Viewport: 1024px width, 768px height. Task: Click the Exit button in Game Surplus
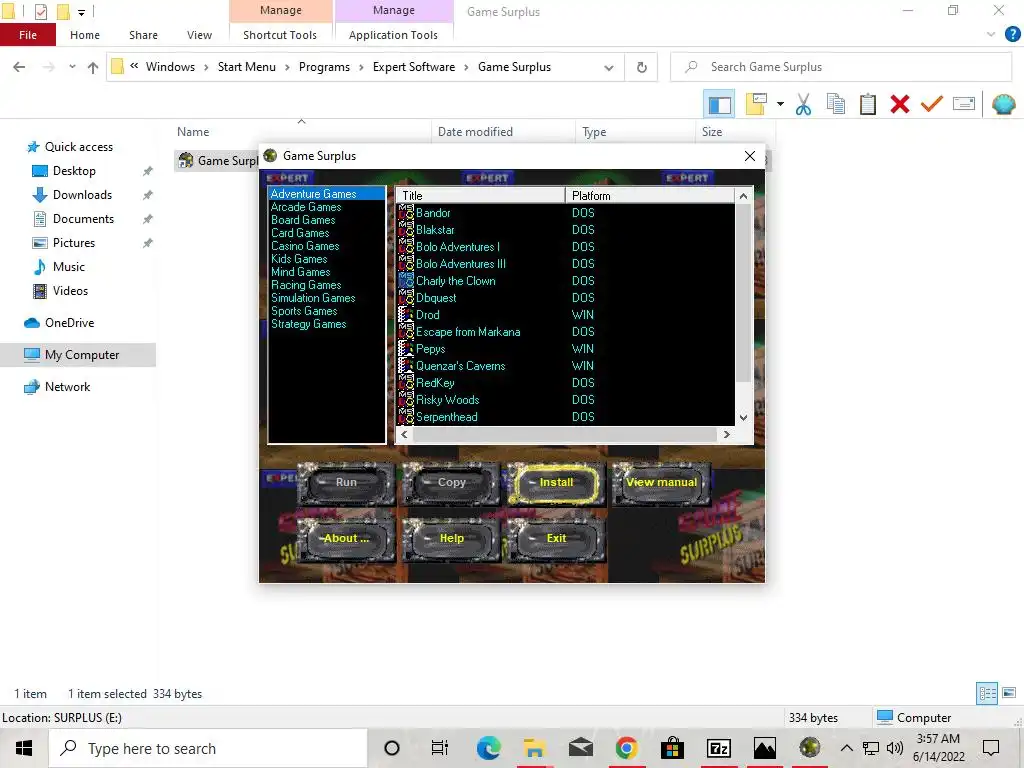(556, 539)
